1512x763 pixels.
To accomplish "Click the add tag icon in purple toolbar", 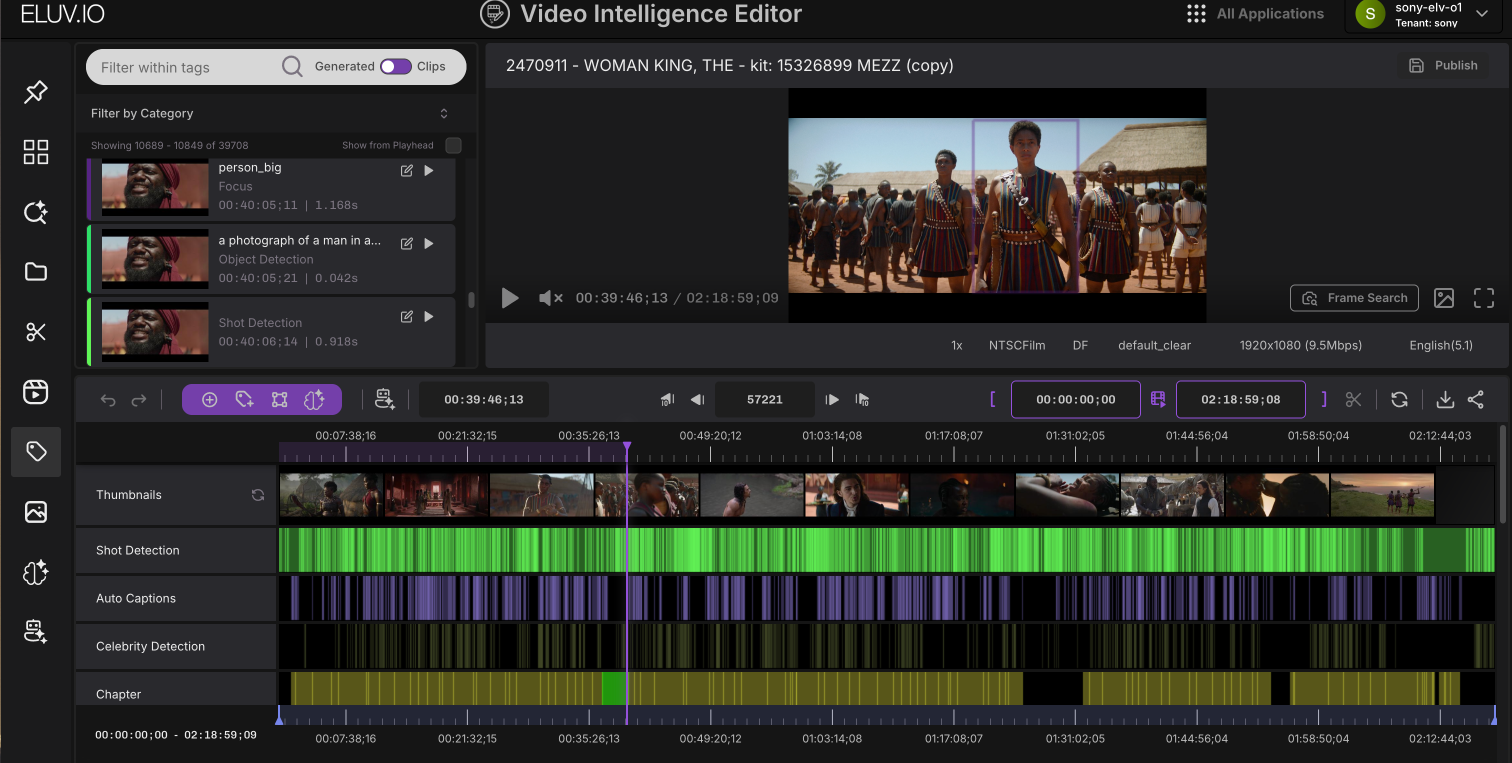I will (244, 400).
